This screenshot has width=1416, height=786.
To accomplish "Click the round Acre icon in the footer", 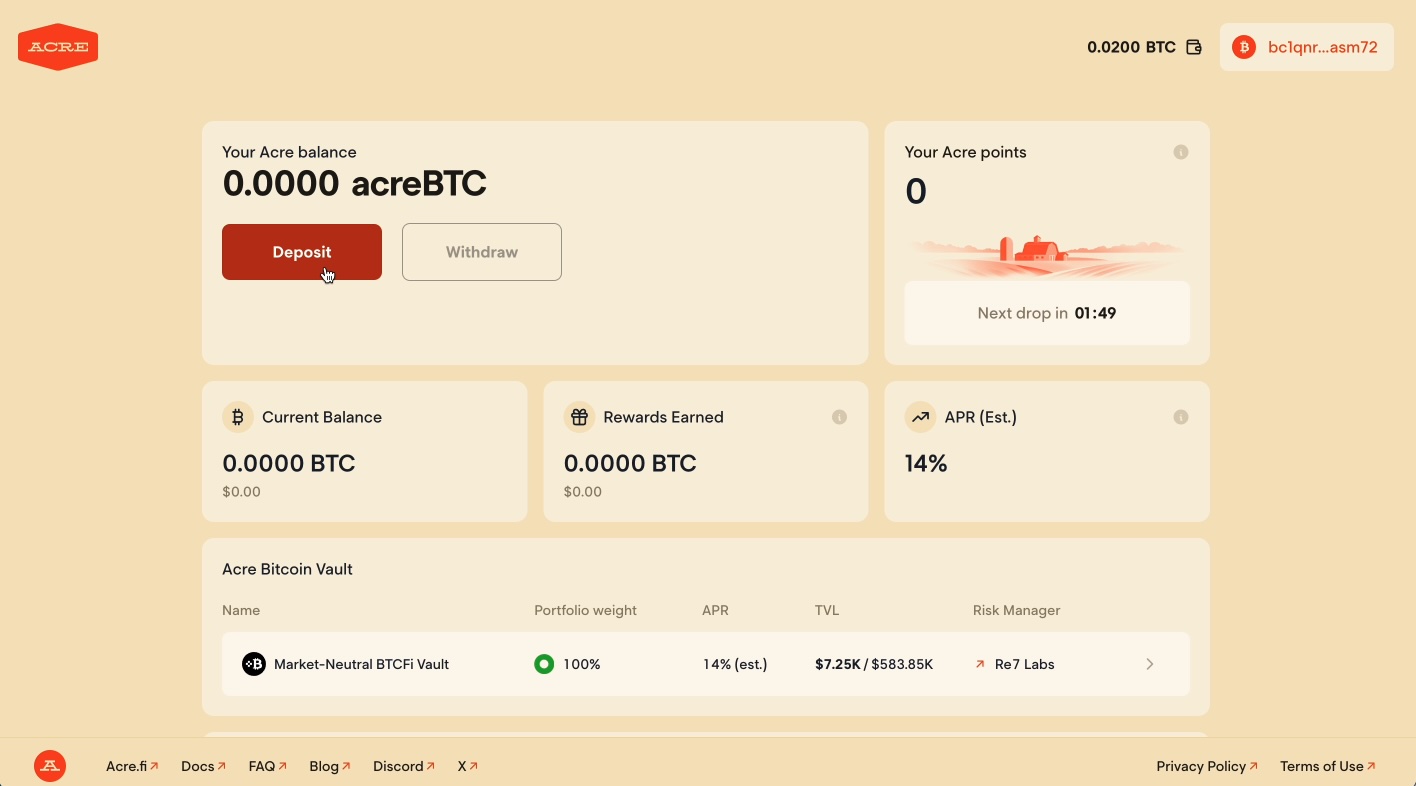I will pos(50,766).
